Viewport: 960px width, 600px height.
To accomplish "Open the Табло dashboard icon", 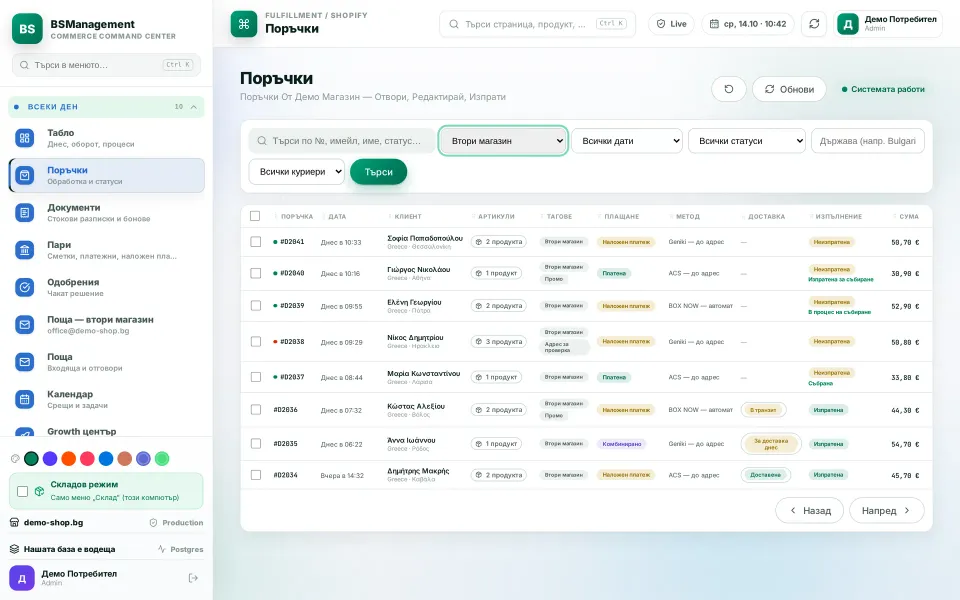I will click(x=24, y=138).
